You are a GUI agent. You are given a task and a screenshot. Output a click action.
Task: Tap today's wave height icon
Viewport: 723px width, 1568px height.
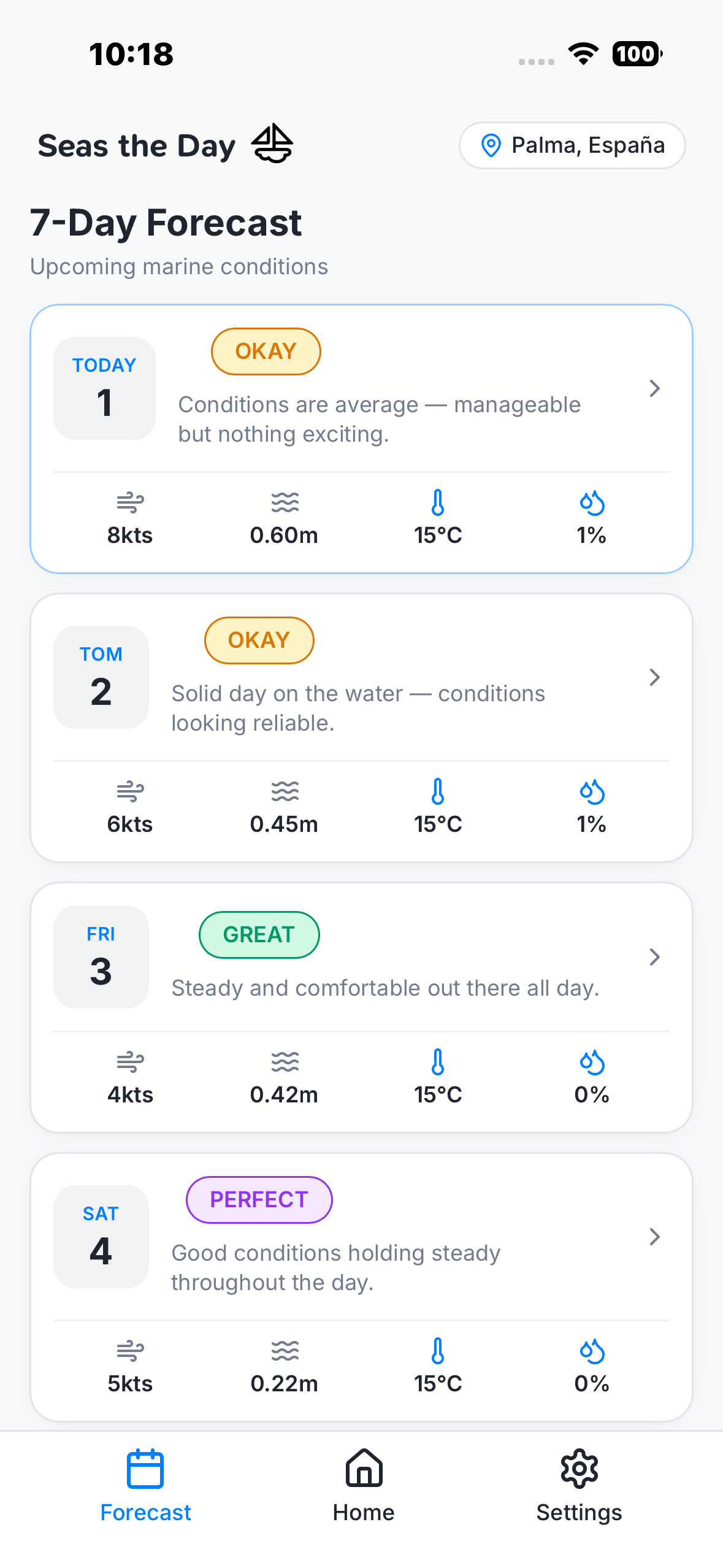pos(285,502)
